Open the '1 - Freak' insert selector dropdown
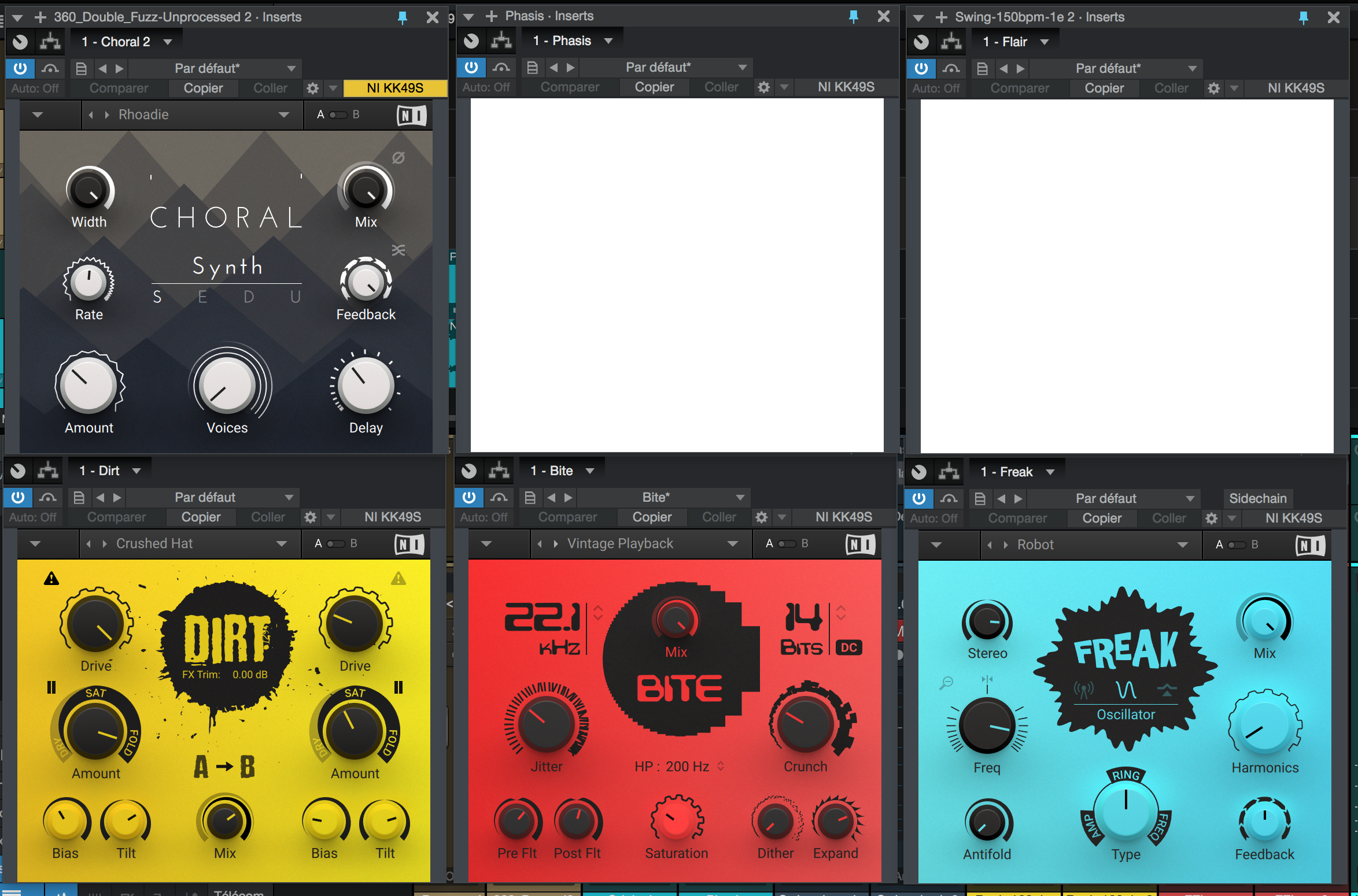The height and width of the screenshot is (896, 1358). (x=1050, y=472)
